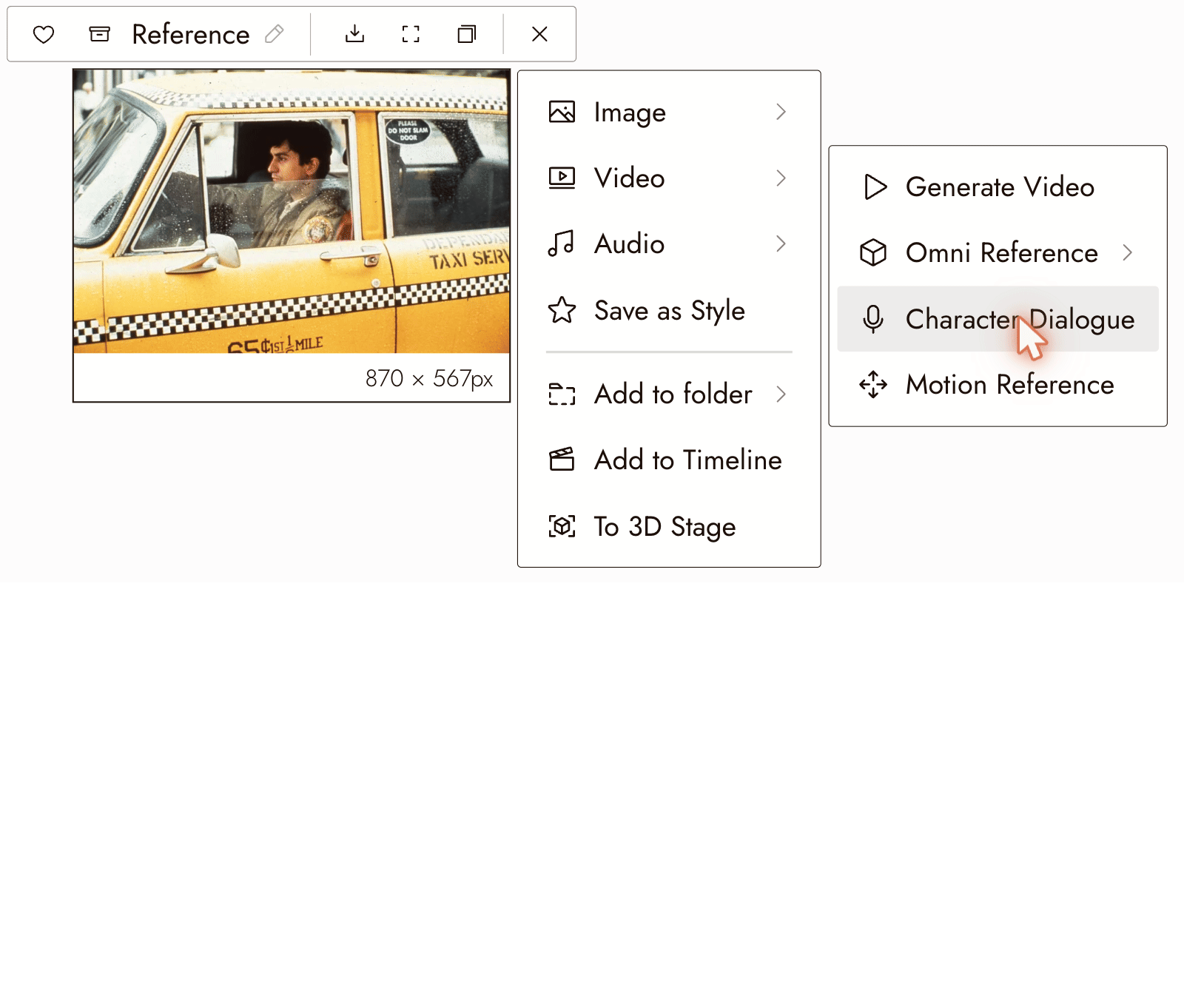
Task: Choose Add to folder
Action: [x=669, y=394]
